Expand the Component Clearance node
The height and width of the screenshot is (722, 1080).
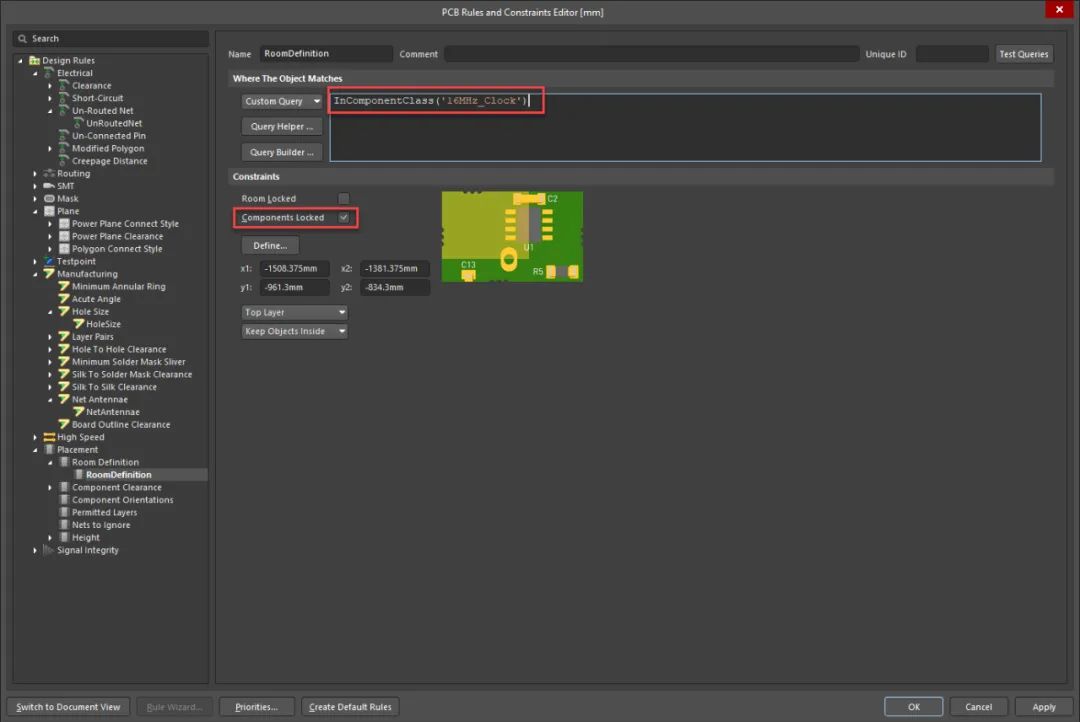(x=50, y=487)
